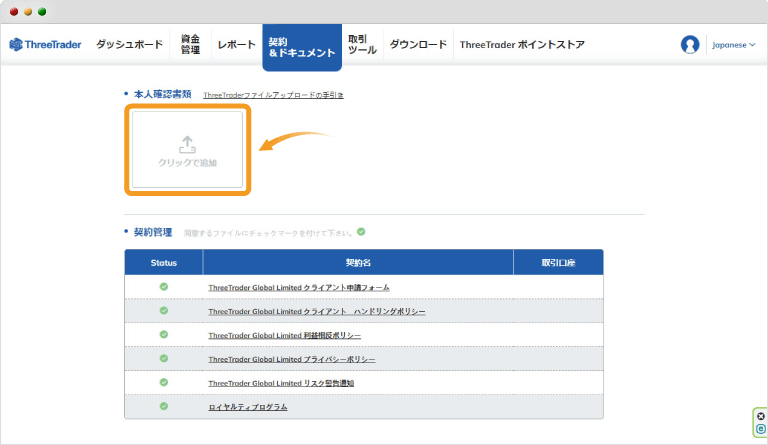Click the 取引口座 column header
The height and width of the screenshot is (445, 768).
point(558,262)
